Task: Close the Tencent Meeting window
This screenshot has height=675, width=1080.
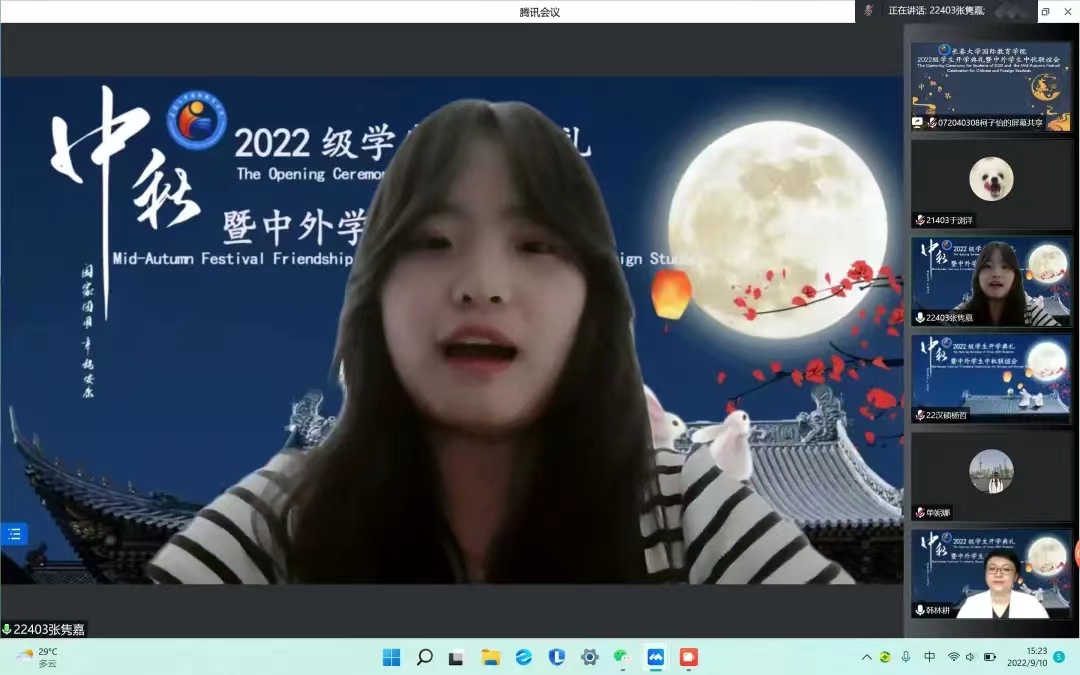Action: pos(1068,11)
